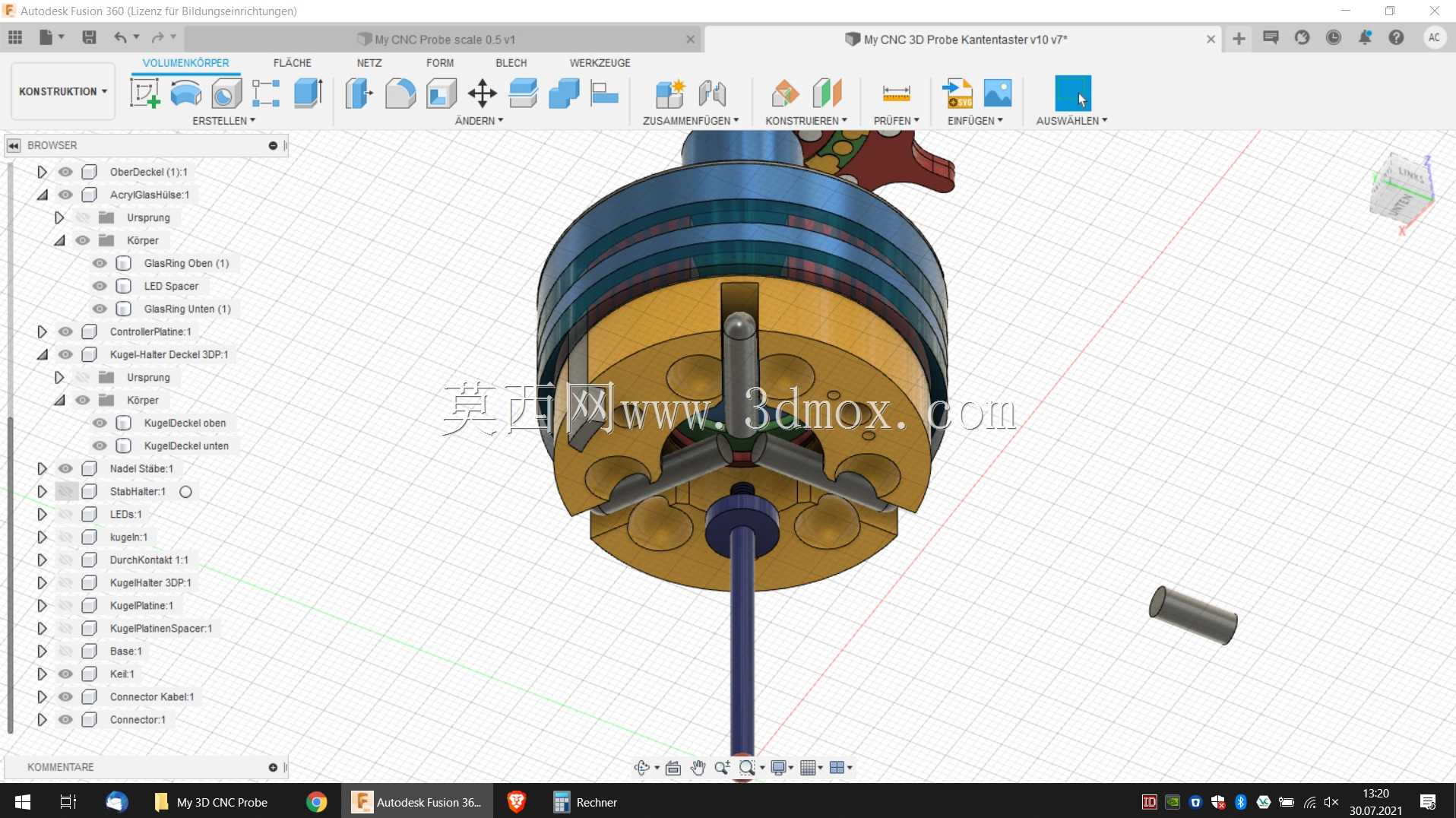Open the Rechner taskbar app
Image resolution: width=1456 pixels, height=818 pixels.
click(x=585, y=802)
